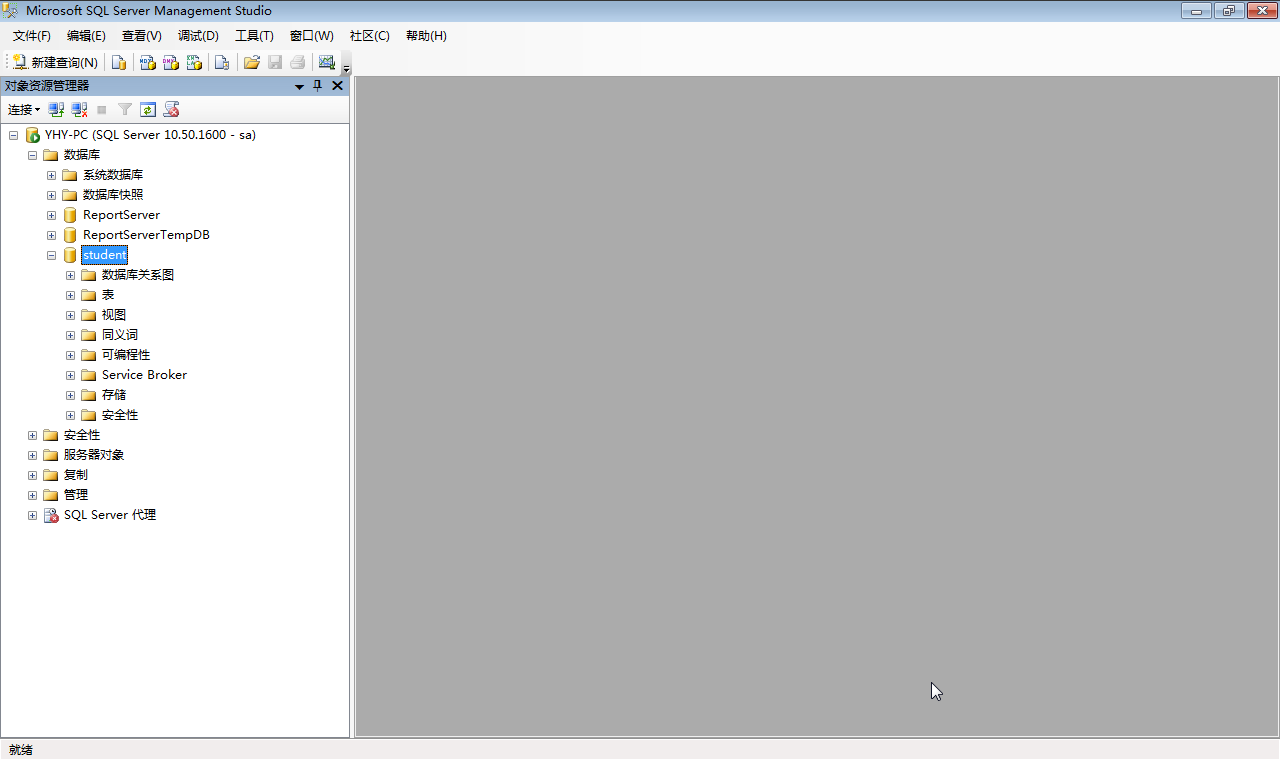Select the ReportServer database cylinder icon

70,215
